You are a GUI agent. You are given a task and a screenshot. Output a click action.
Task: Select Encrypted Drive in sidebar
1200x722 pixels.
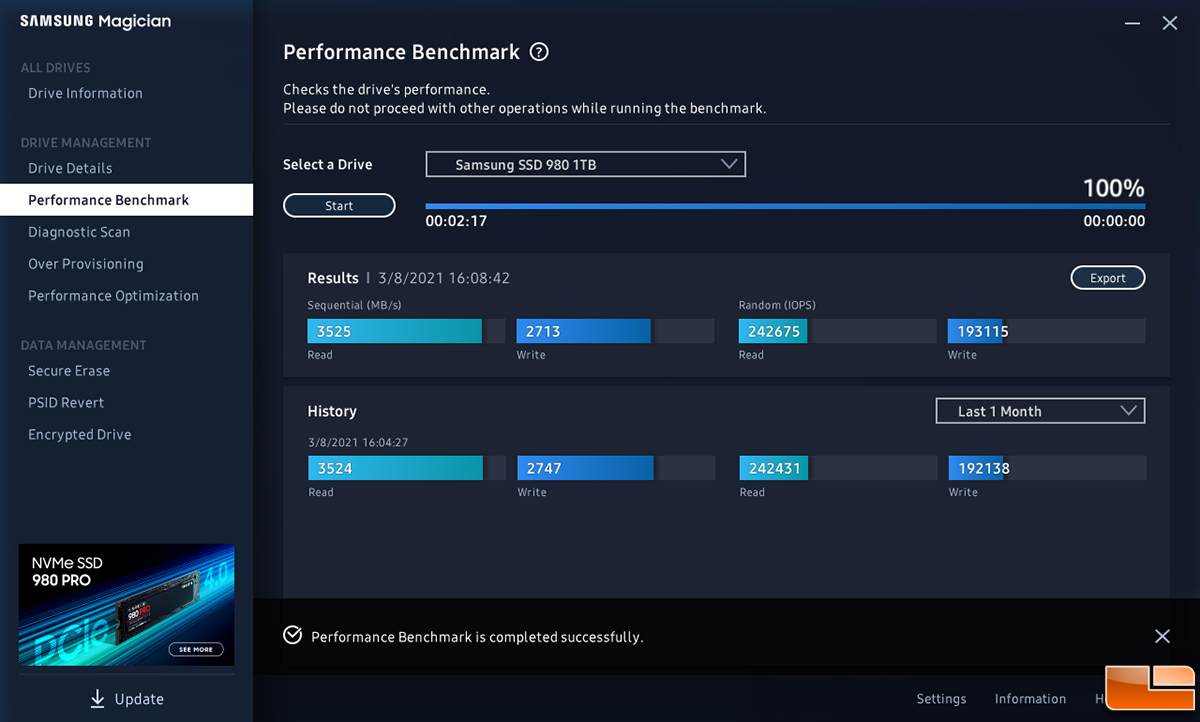(80, 435)
